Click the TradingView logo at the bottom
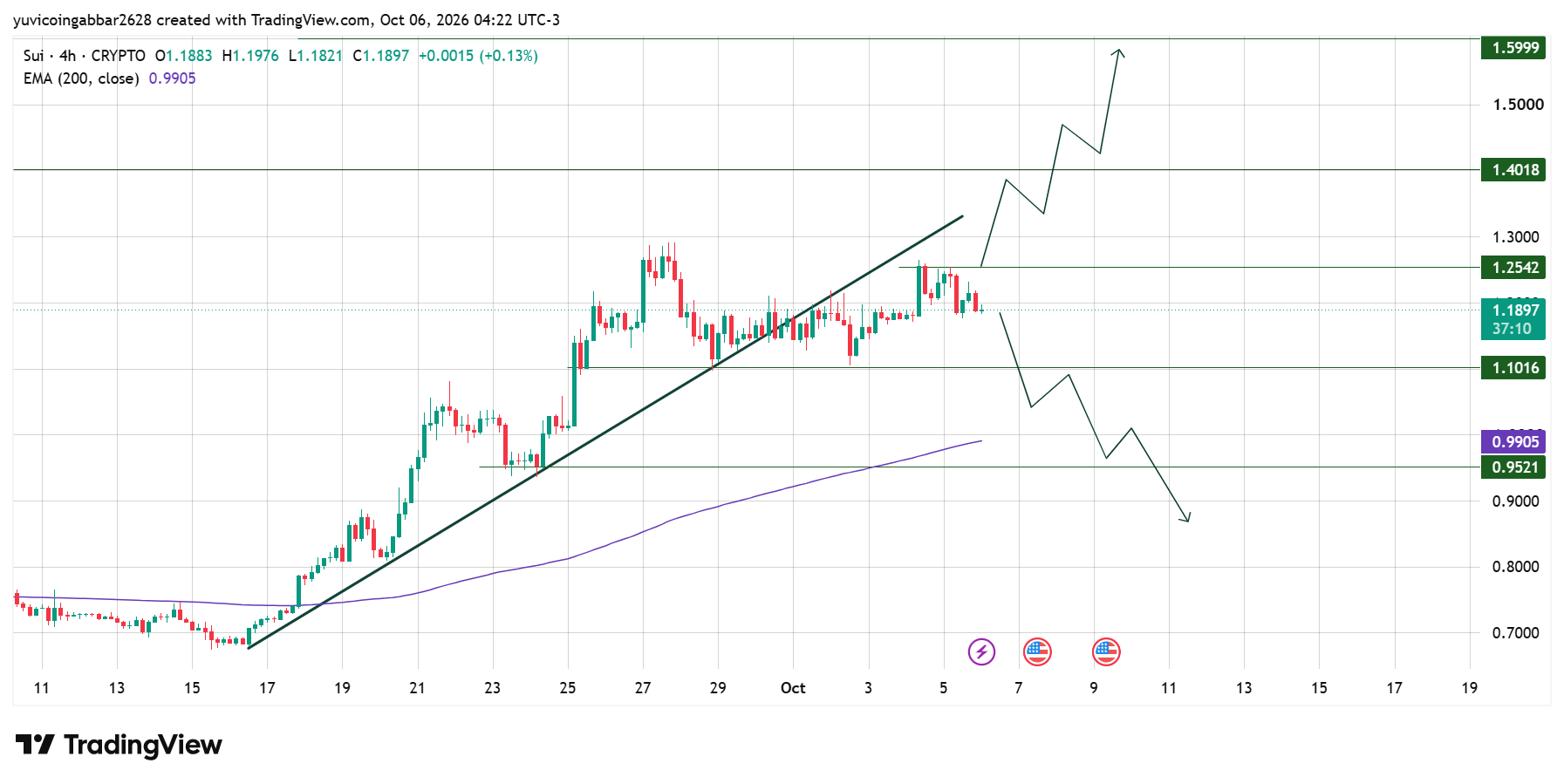Viewport: 1564px width, 784px height. tap(119, 745)
